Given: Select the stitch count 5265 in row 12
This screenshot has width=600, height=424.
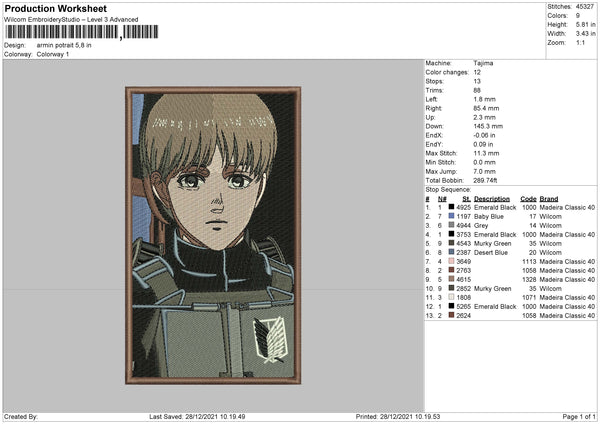Looking at the screenshot, I should pyautogui.click(x=463, y=307).
